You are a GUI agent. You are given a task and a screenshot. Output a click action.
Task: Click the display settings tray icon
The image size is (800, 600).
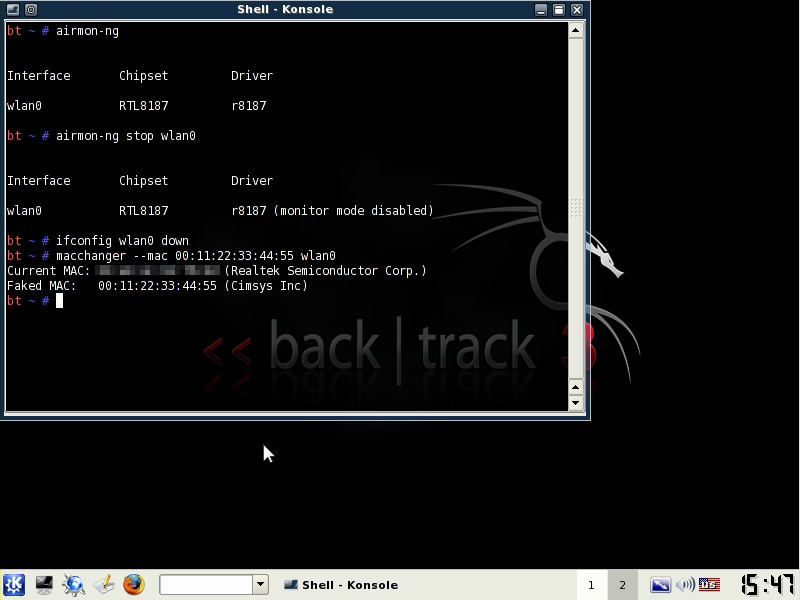[x=660, y=585]
